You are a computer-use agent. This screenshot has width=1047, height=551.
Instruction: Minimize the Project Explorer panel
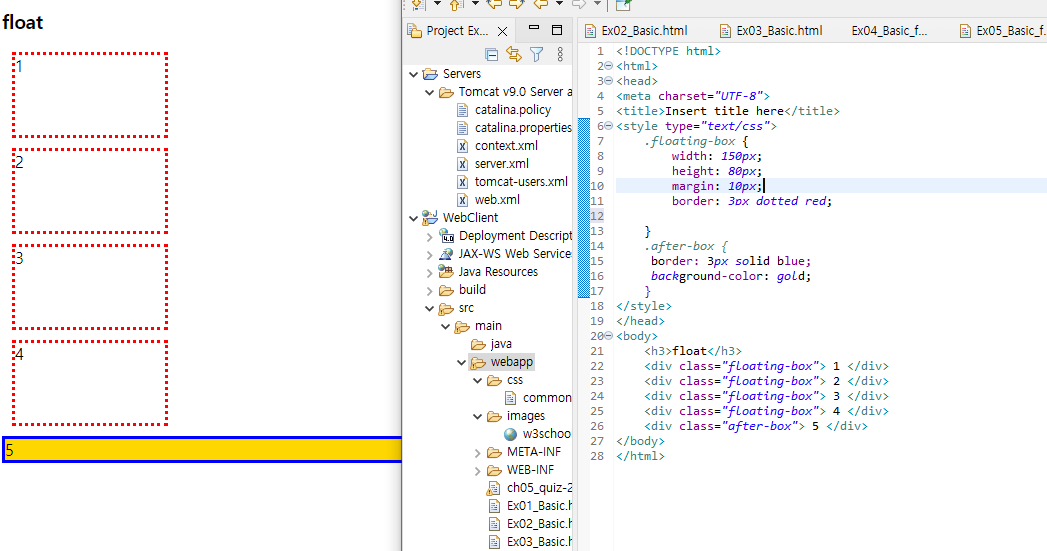click(534, 28)
